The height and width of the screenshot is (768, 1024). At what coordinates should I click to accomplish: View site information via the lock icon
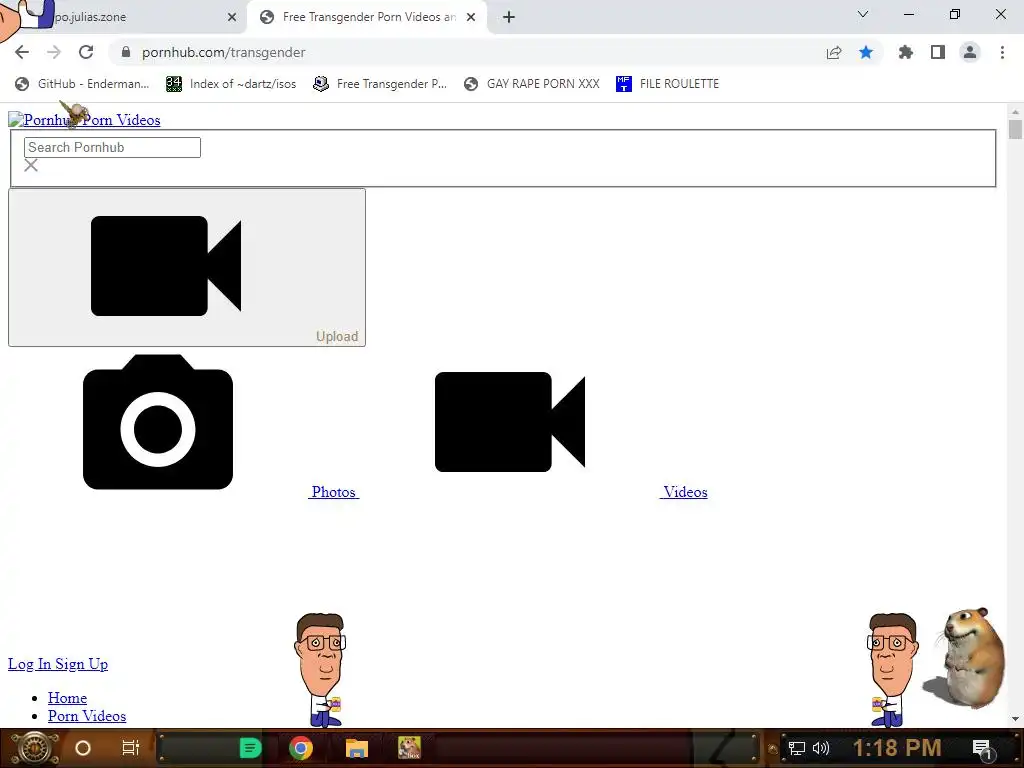[x=126, y=52]
